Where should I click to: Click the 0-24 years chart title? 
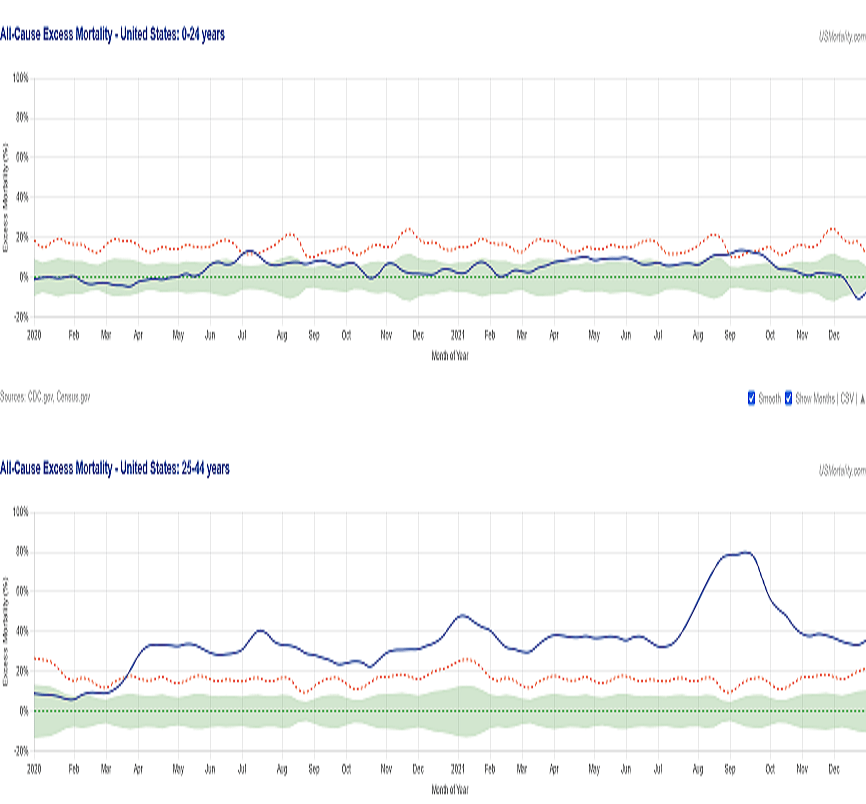(112, 34)
